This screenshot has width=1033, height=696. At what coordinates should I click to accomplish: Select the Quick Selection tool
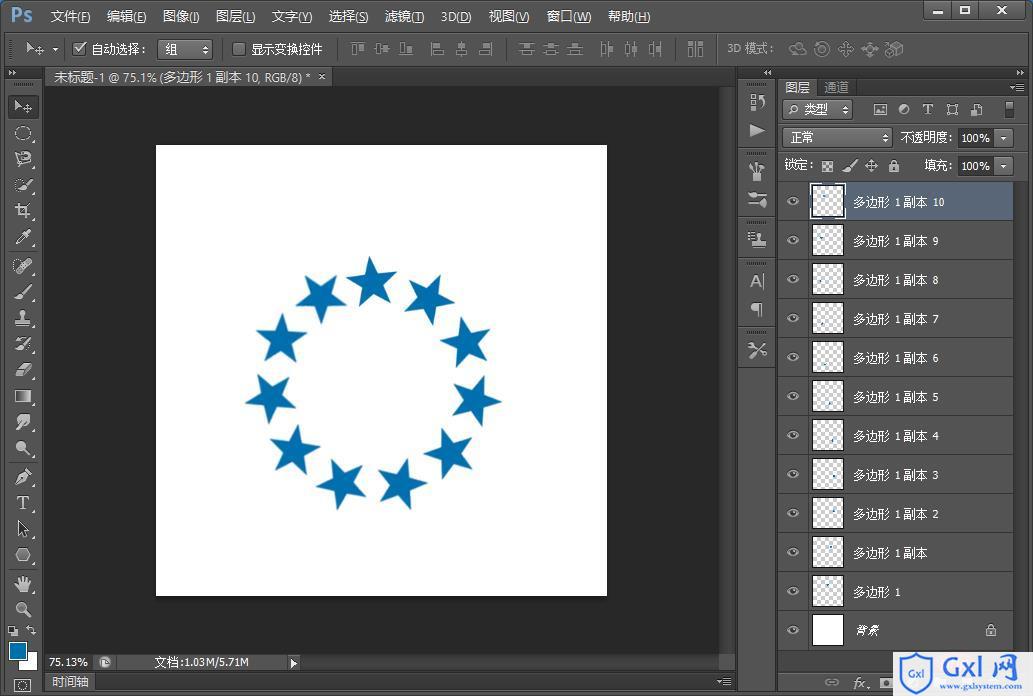(23, 185)
